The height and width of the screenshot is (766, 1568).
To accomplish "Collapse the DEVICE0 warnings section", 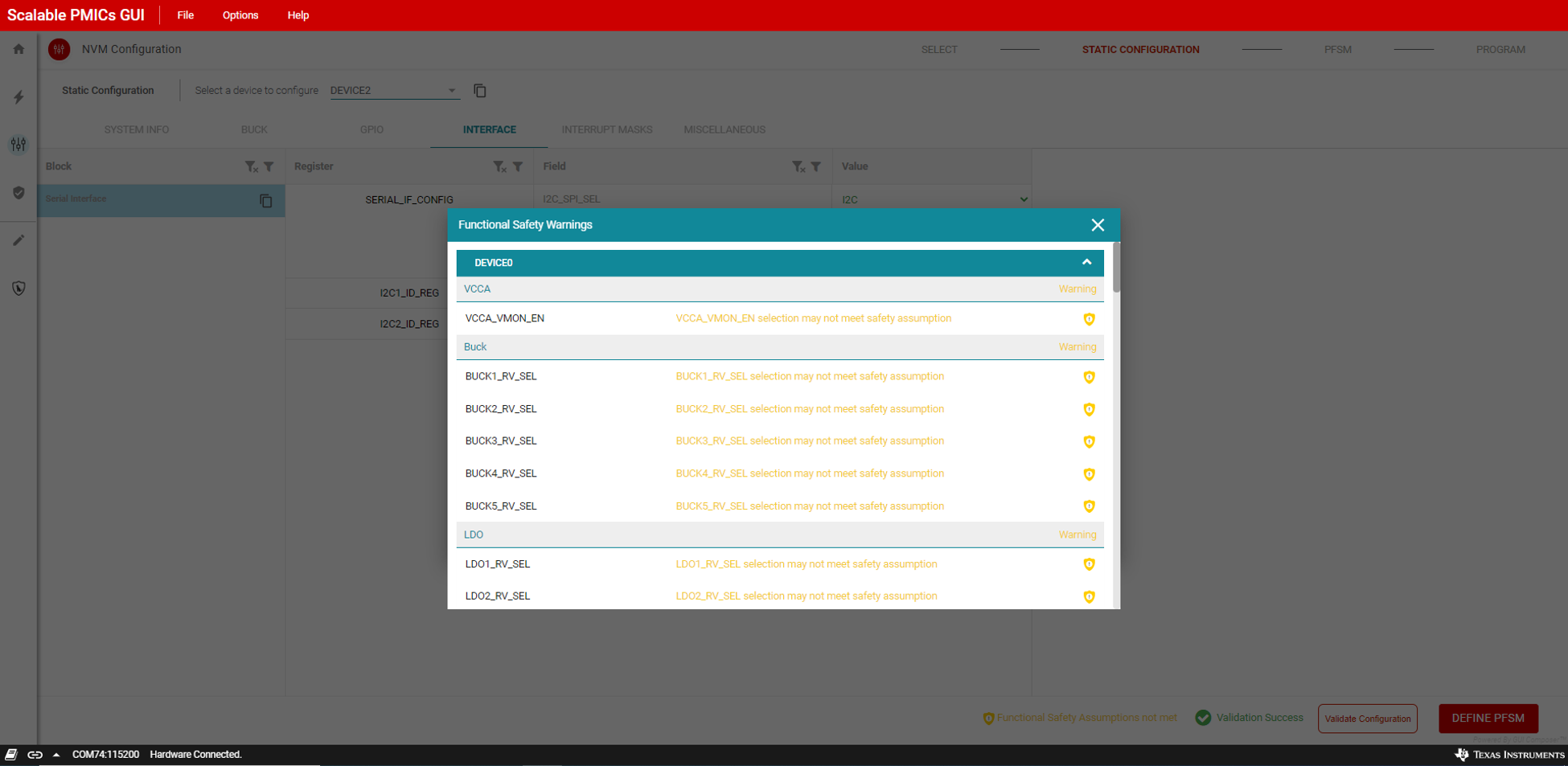I will pos(1086,263).
